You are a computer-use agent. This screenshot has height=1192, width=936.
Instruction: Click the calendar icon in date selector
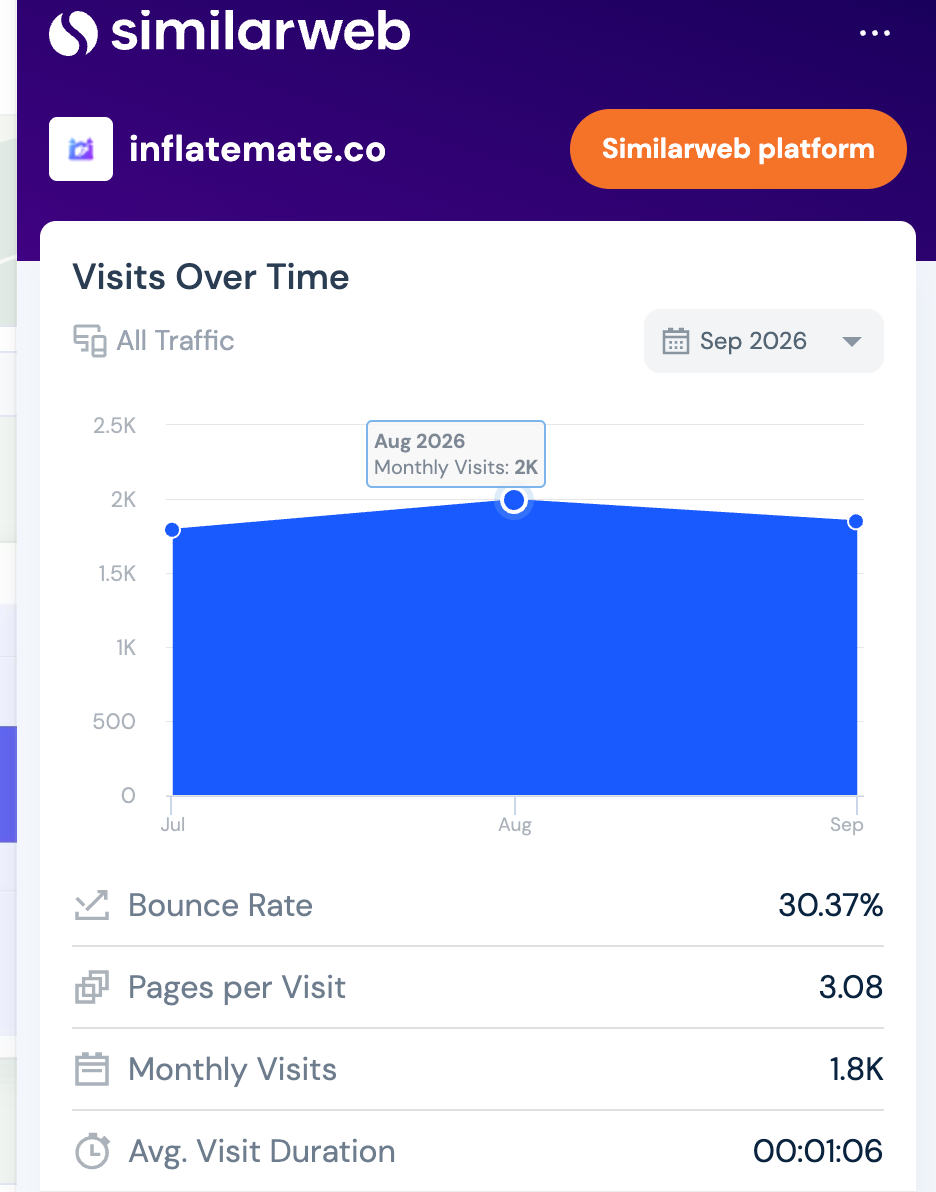click(675, 341)
